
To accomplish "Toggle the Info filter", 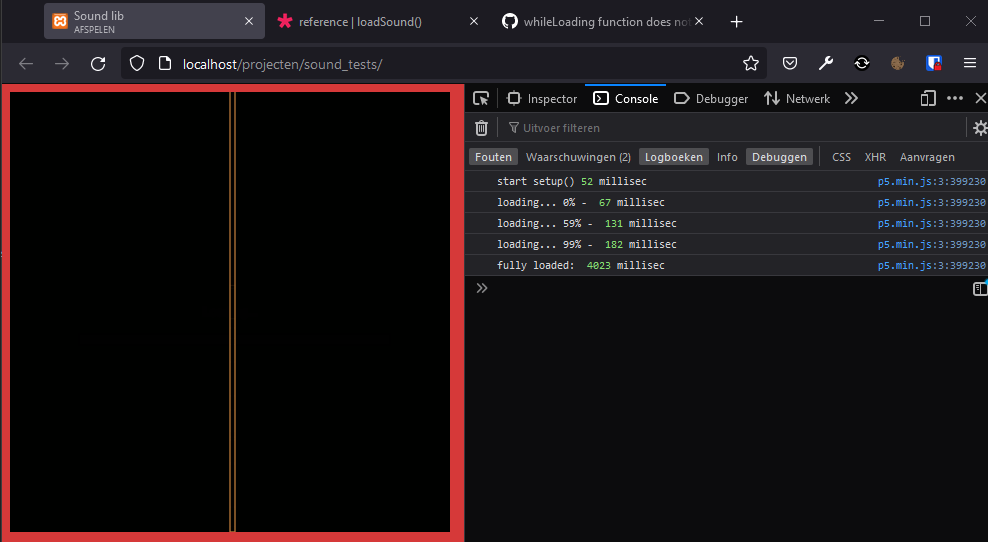I will tap(727, 157).
